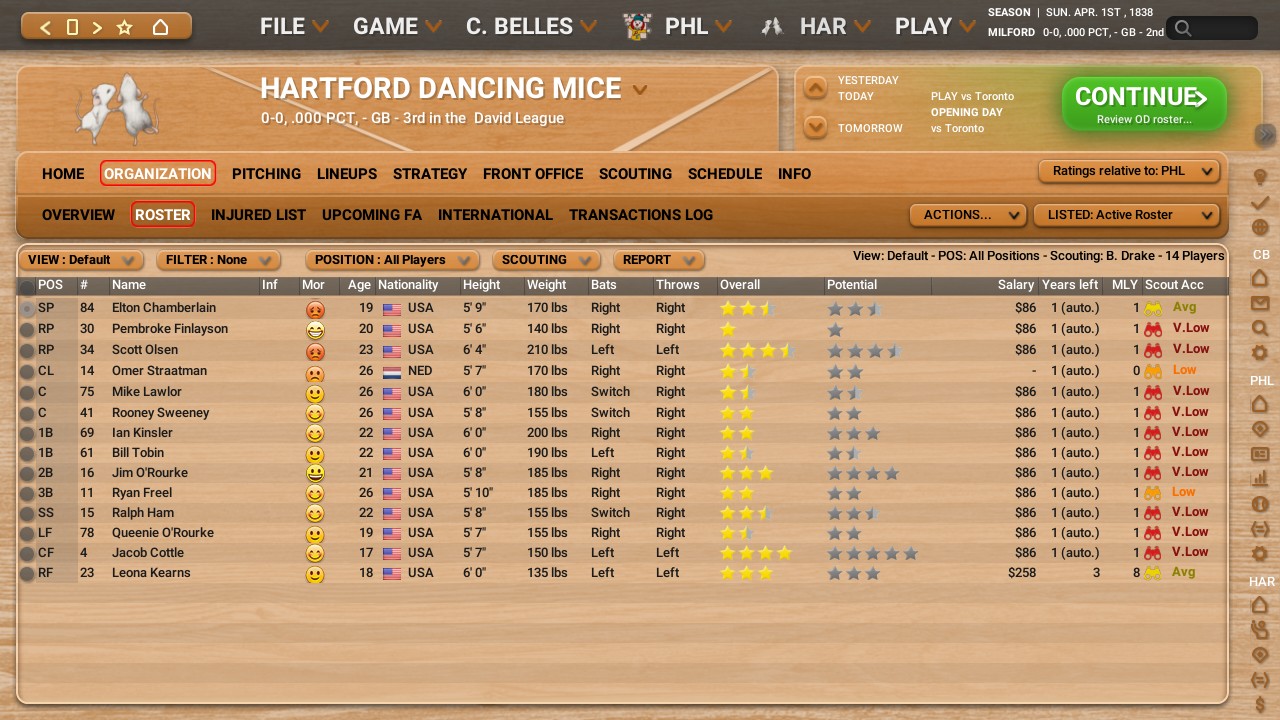Click in the top search field
The width and height of the screenshot is (1280, 720).
tap(1212, 28)
